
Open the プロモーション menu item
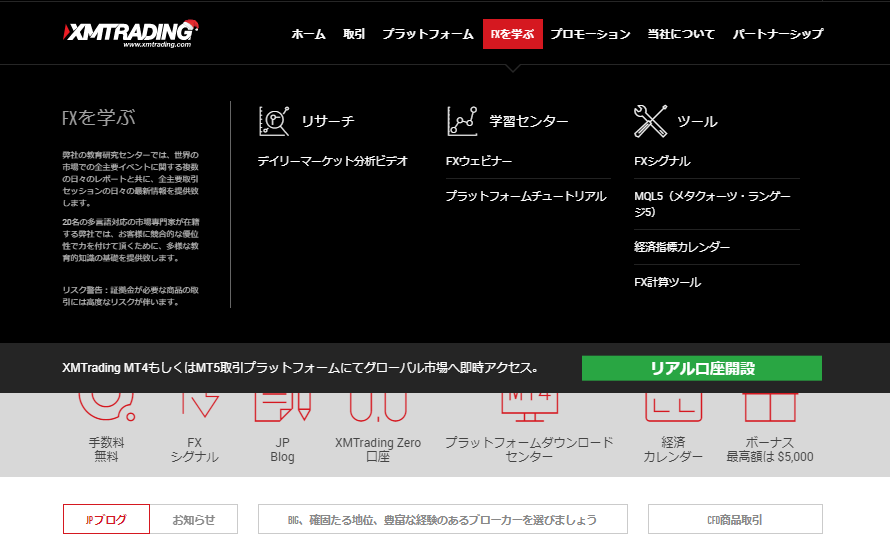pyautogui.click(x=590, y=34)
